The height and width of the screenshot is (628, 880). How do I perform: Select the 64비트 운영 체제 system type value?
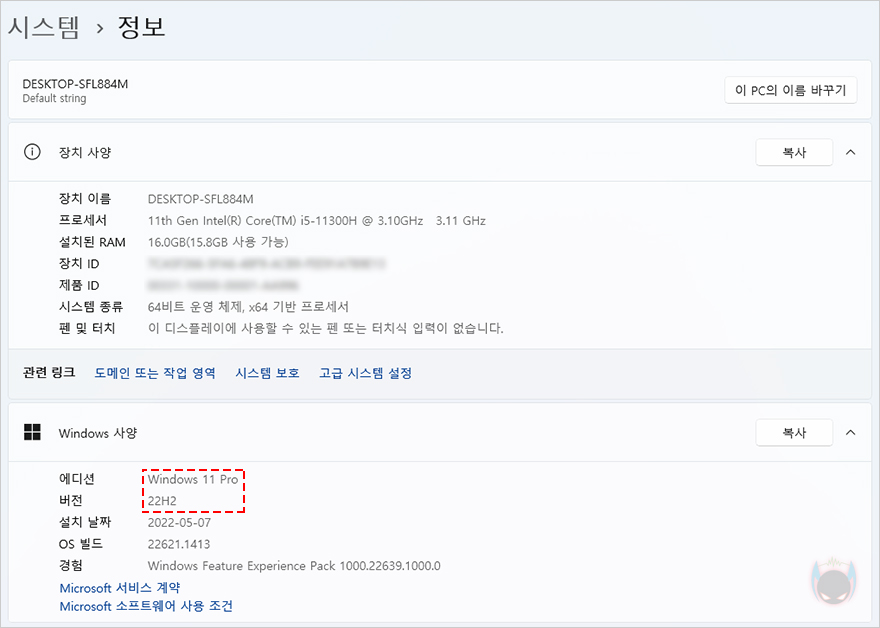[x=248, y=306]
